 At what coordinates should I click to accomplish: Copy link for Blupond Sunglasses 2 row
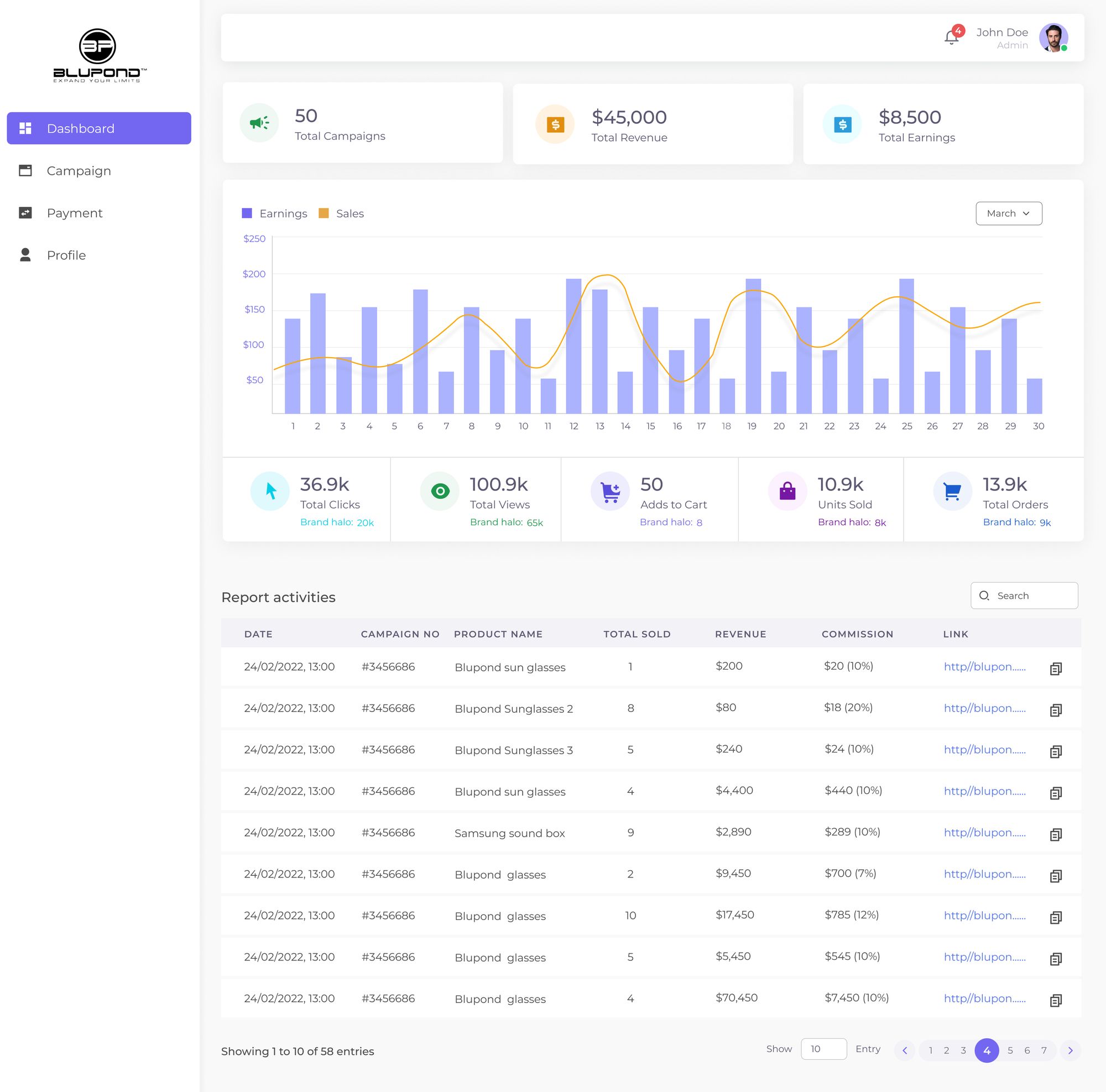pyautogui.click(x=1056, y=710)
